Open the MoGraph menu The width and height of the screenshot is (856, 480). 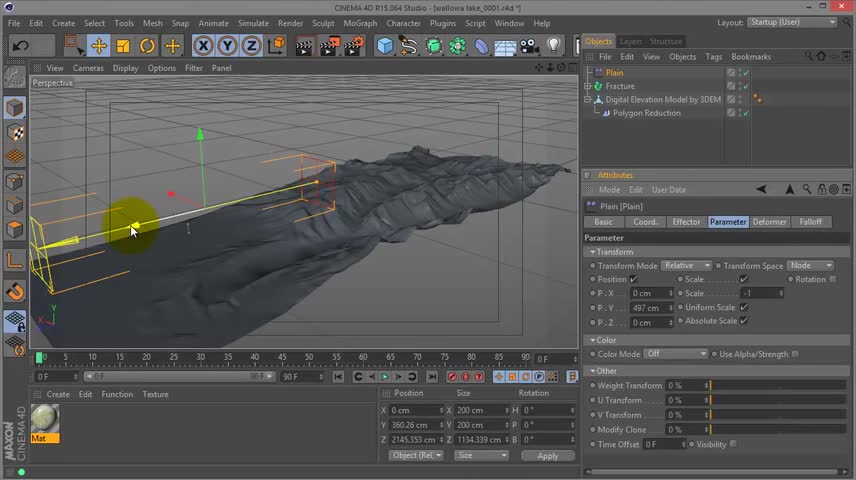pos(360,23)
